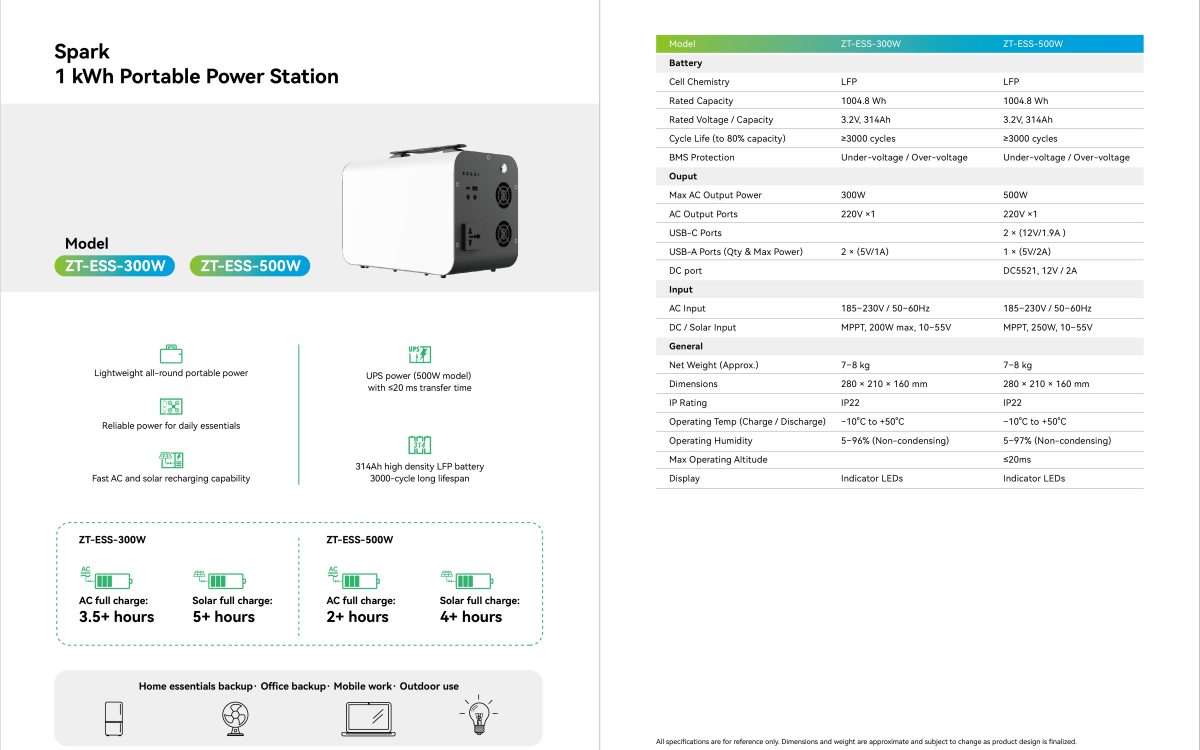Click the reliable power for daily essentials icon
Image resolution: width=1200 pixels, height=750 pixels.
171,407
